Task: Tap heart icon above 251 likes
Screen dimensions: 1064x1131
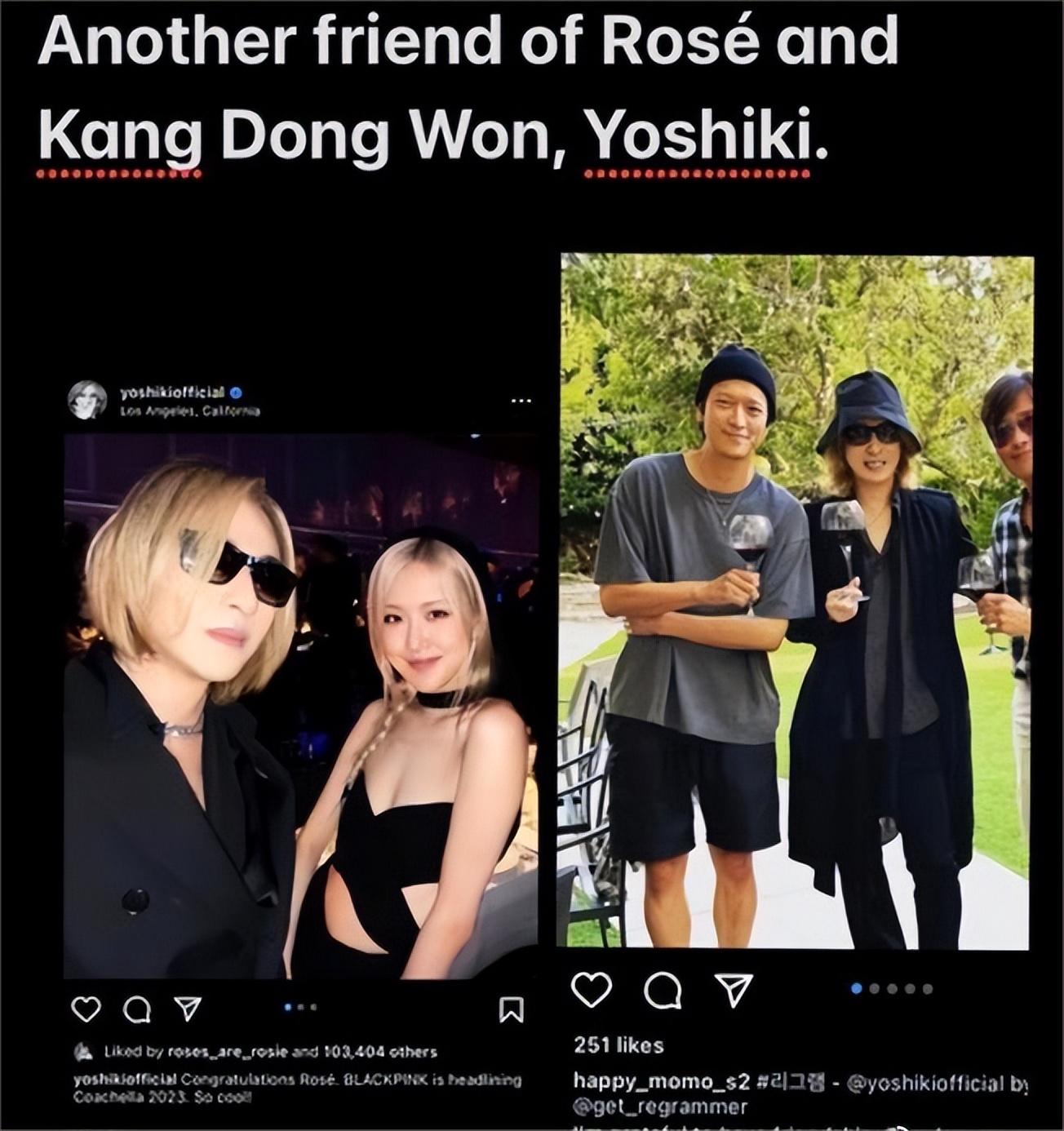Action: pos(592,990)
